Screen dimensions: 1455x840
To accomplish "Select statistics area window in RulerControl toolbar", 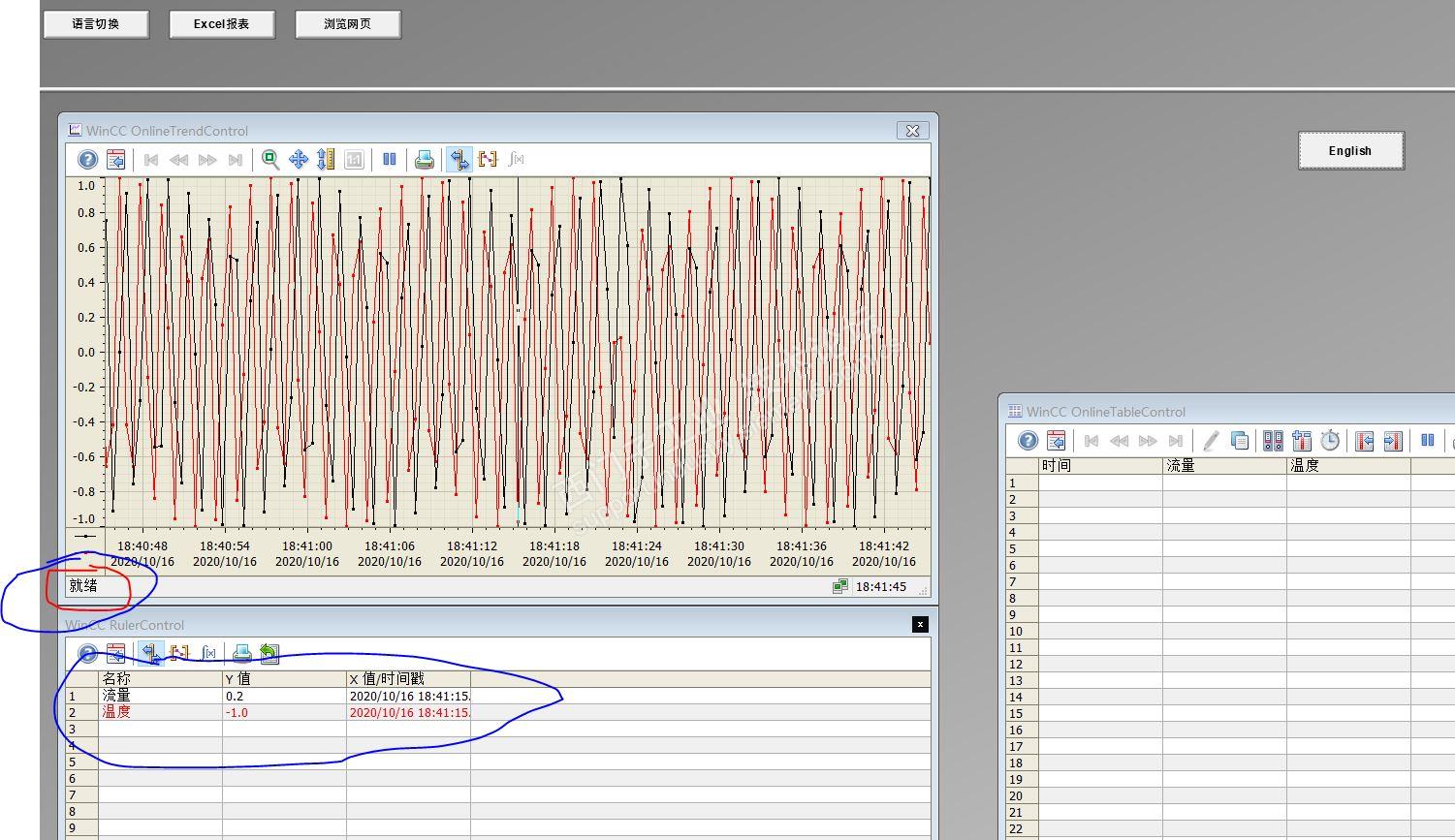I will (179, 654).
